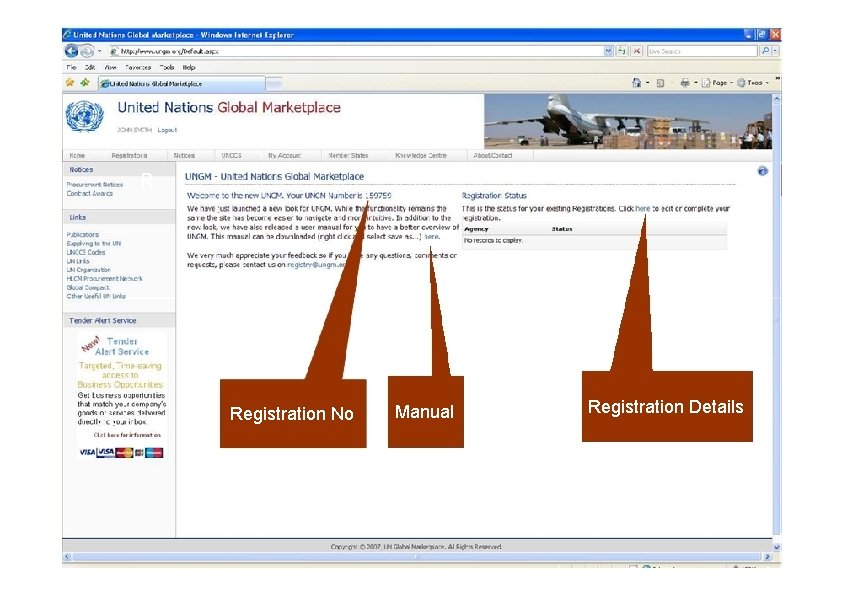Click the UN emblem logo
The height and width of the screenshot is (595, 842).
[84, 117]
